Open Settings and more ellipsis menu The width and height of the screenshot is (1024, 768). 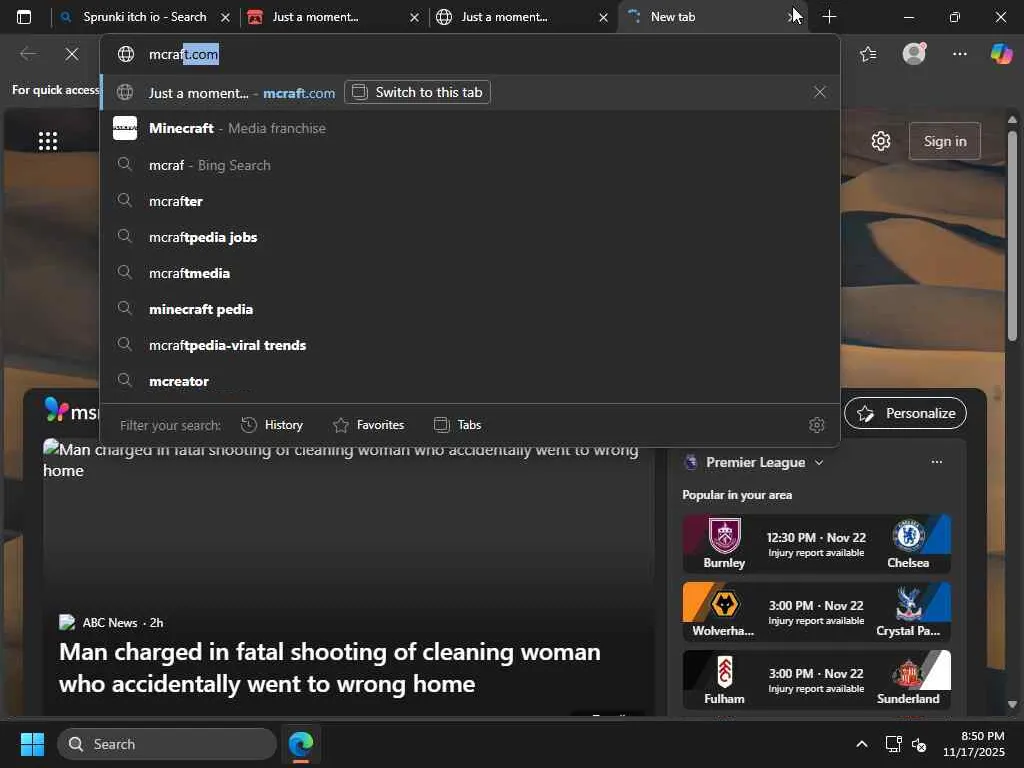point(959,54)
